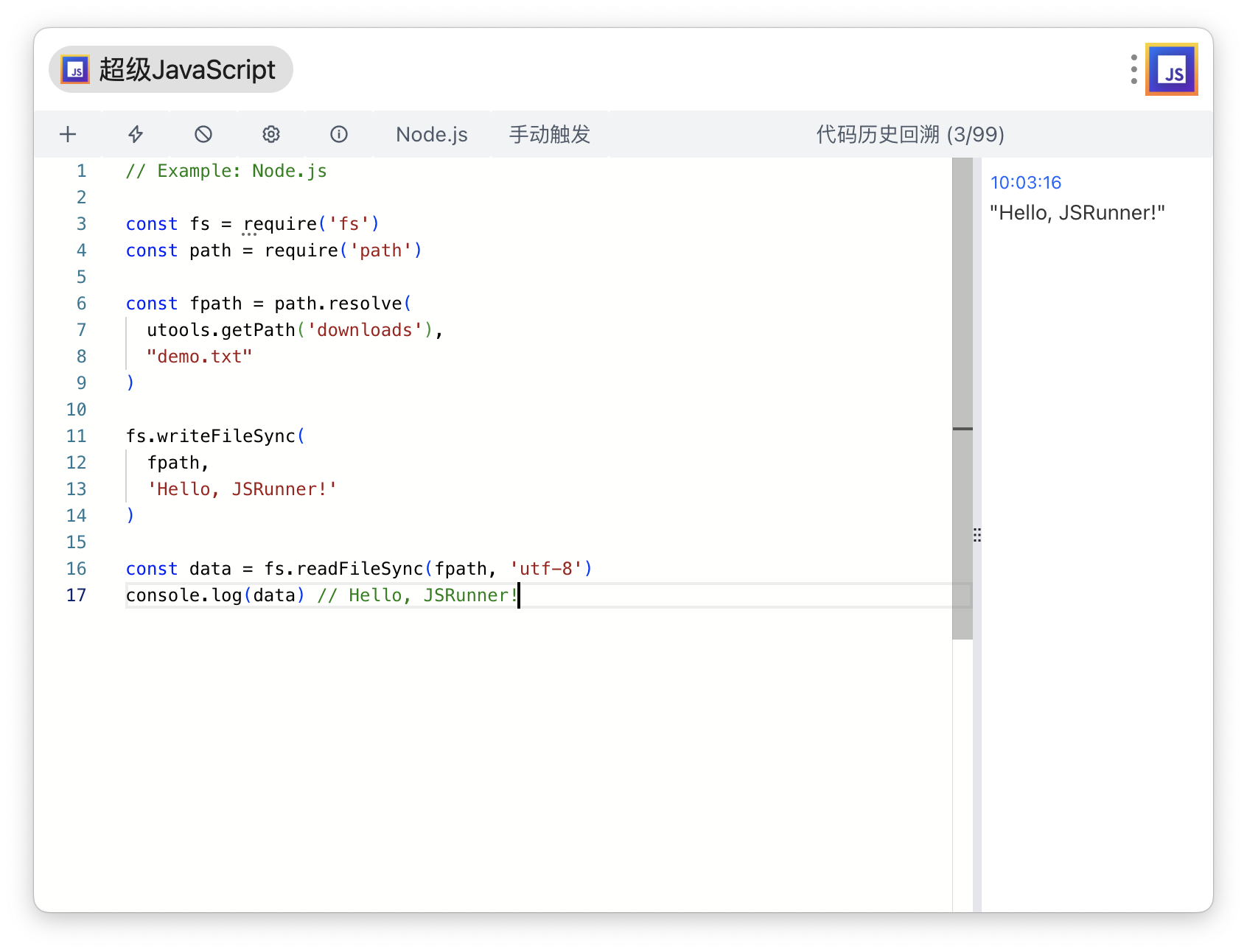
Task: Place cursor on the fs.writeFileSync line
Action: (214, 435)
